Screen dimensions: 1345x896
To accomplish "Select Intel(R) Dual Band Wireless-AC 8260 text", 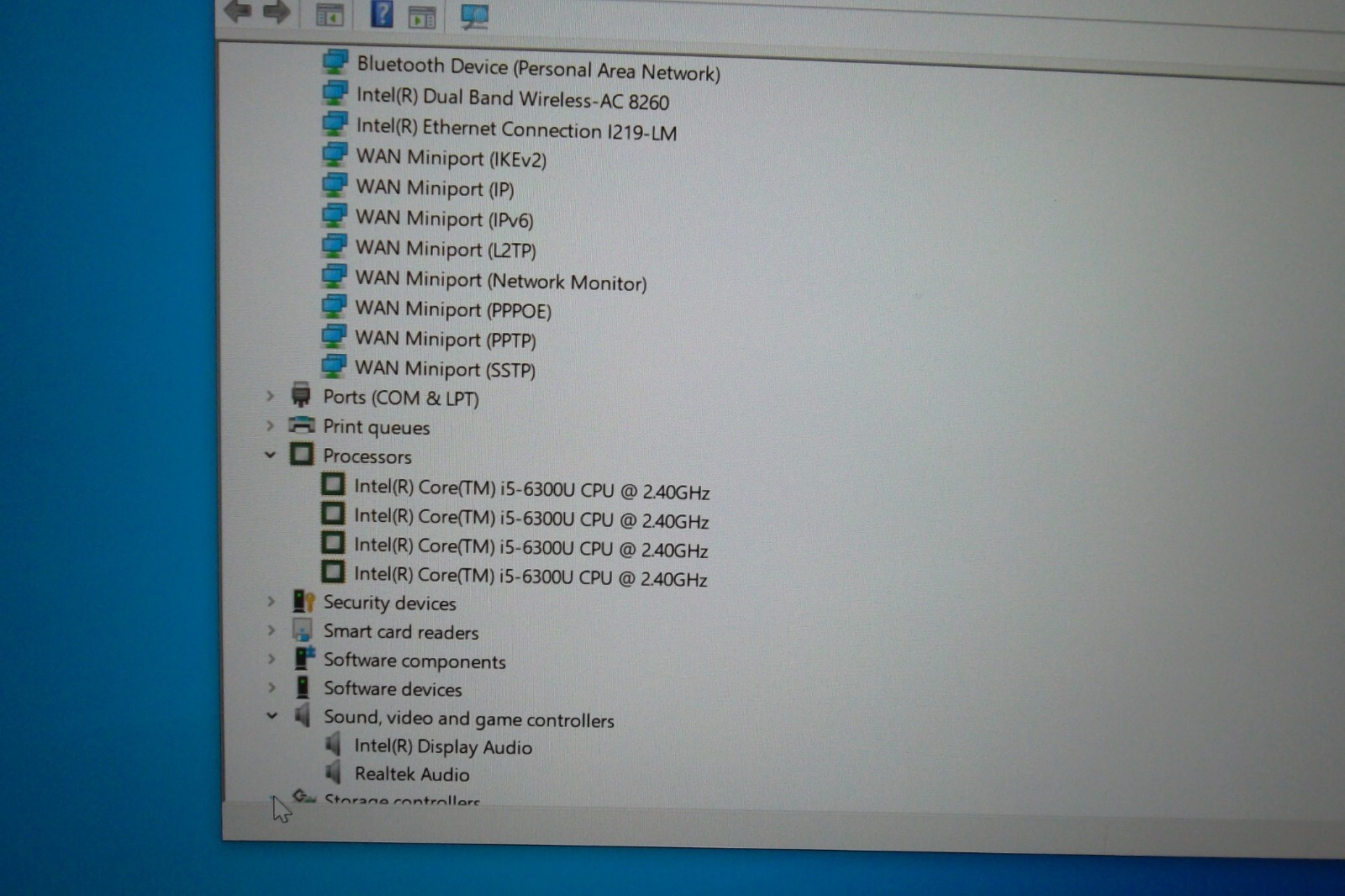I will 512,98.
